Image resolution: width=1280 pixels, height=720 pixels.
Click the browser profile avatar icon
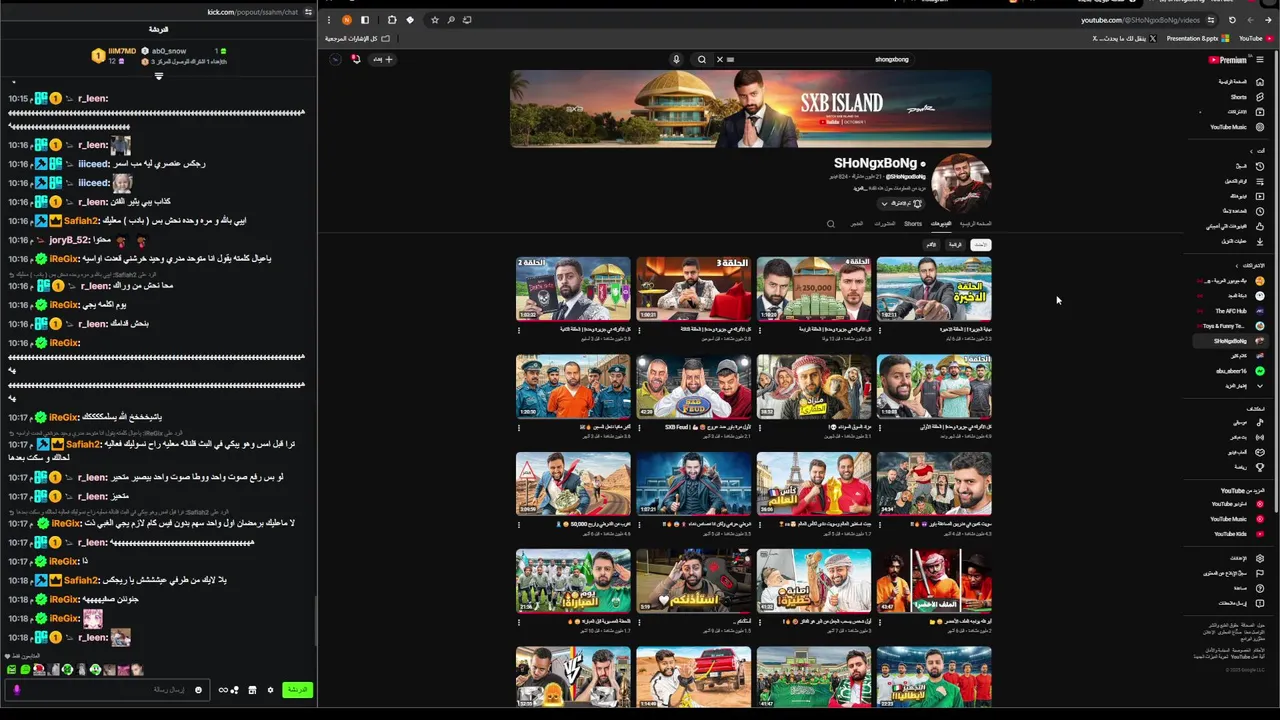pyautogui.click(x=347, y=20)
